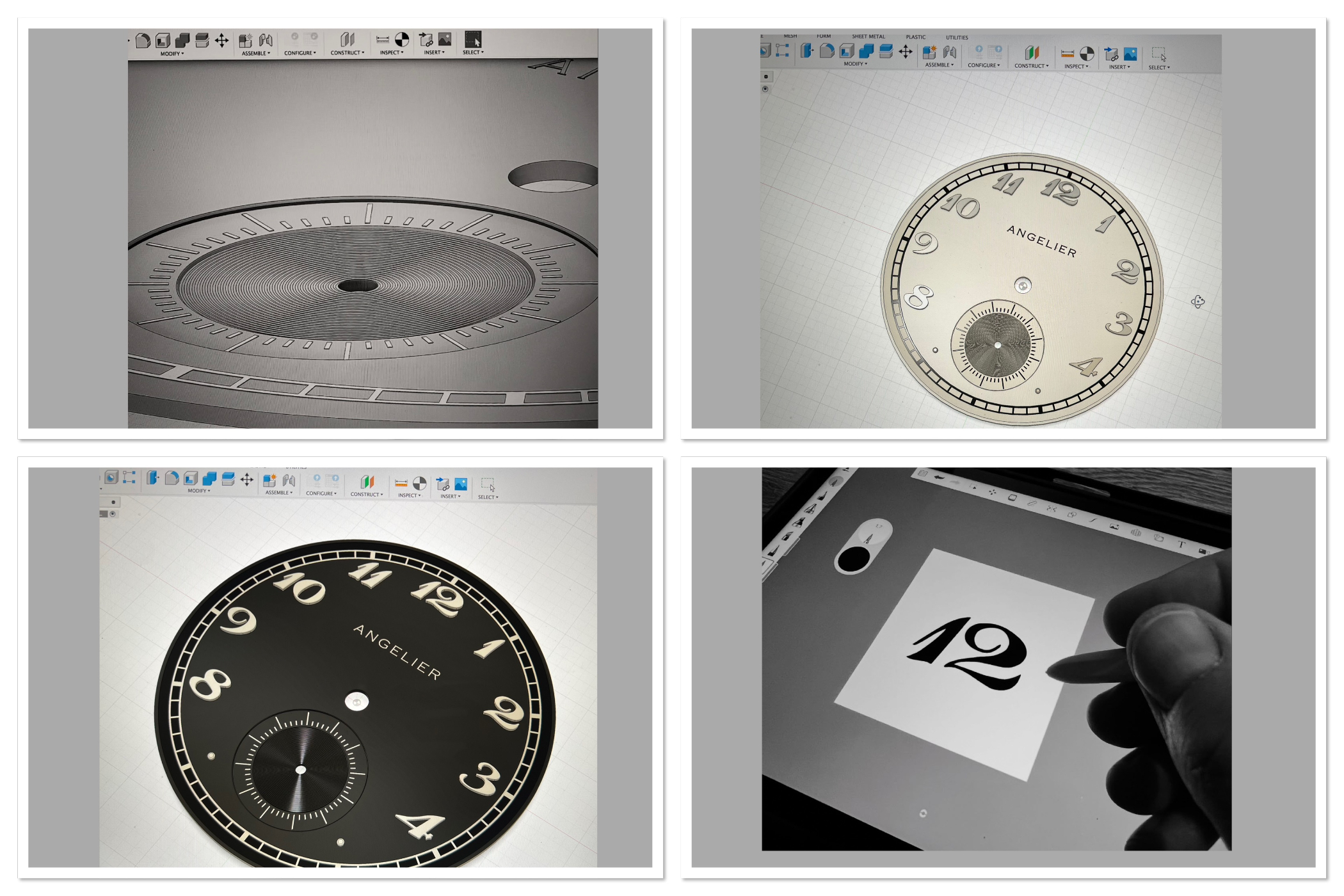Expand the INSPECT dropdown in the grayscale toolbar
The height and width of the screenshot is (896, 1344).
click(x=392, y=52)
